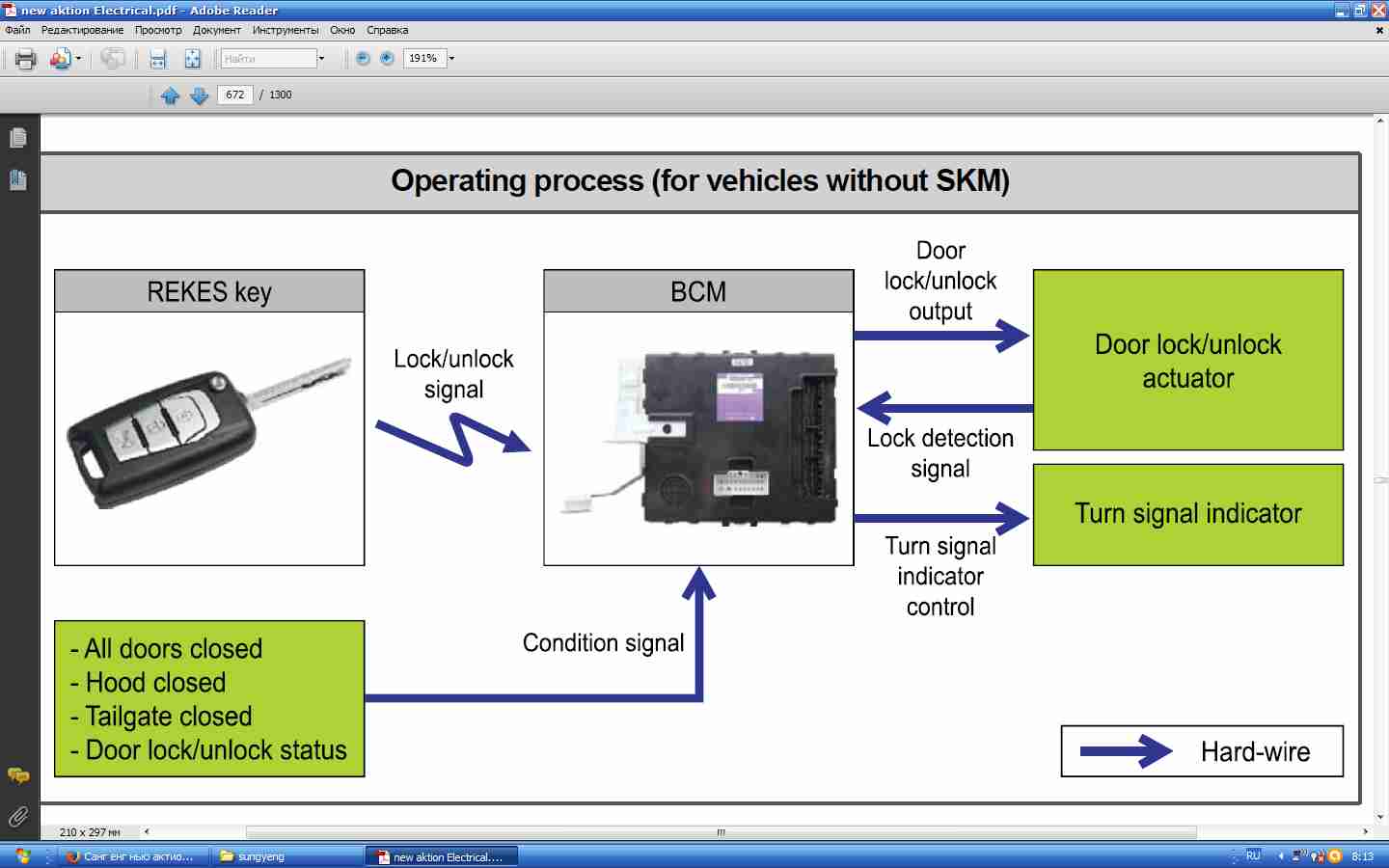Switch to sungyeng folder in taskbar
Viewport: 1389px width, 868px height.
coord(286,856)
